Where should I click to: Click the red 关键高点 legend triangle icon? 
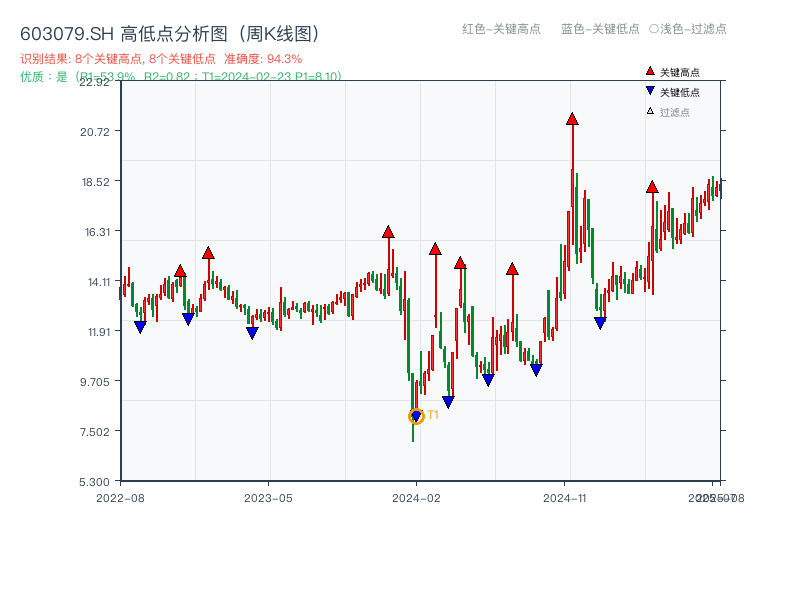coord(650,71)
